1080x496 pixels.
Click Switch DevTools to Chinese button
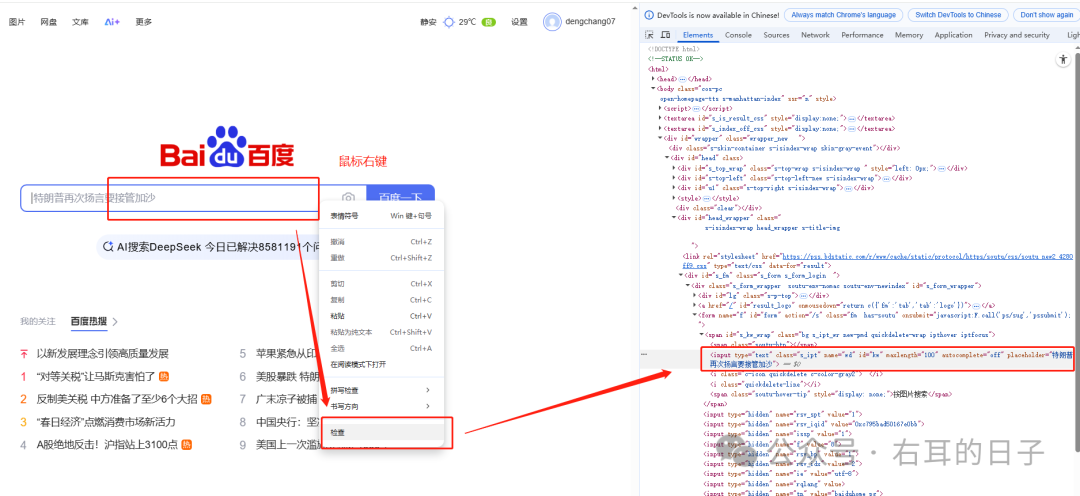[x=958, y=15]
